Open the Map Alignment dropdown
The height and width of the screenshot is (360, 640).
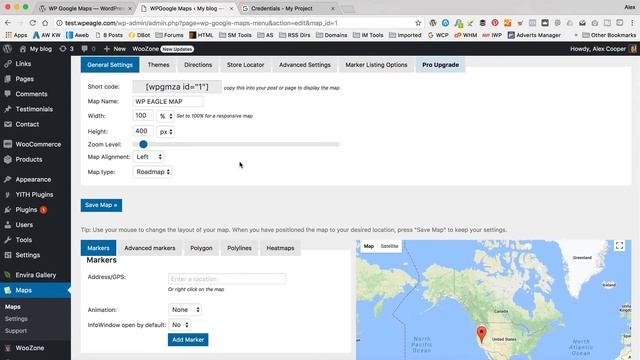(149, 157)
